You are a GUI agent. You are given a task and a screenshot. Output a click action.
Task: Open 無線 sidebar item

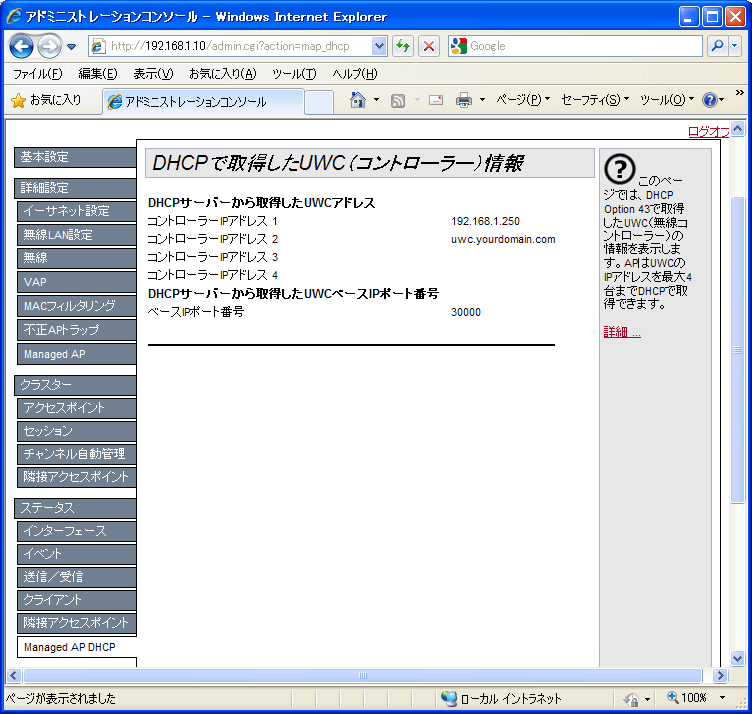pos(77,258)
